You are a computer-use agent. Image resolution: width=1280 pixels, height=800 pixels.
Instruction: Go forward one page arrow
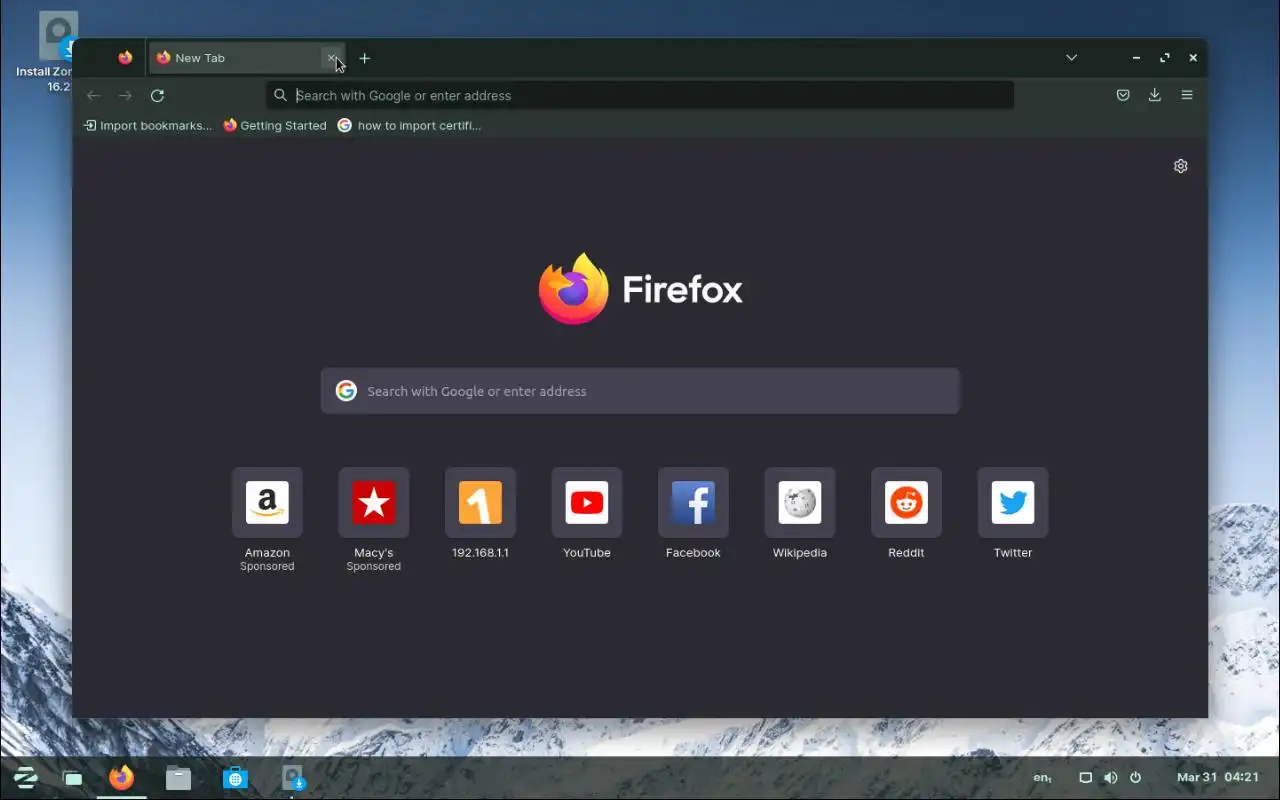pos(125,95)
